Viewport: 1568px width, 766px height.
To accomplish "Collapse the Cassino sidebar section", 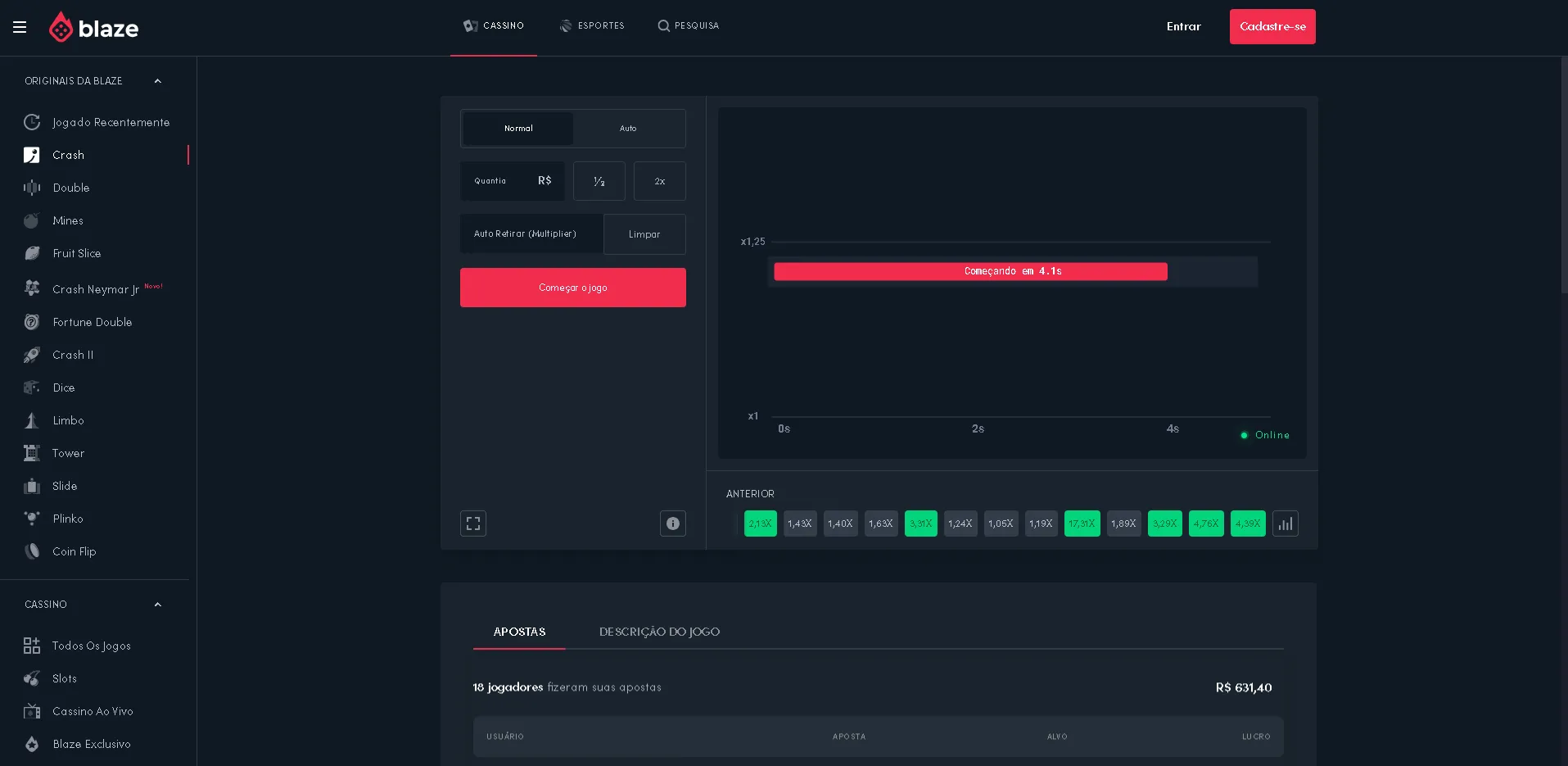I will [x=158, y=605].
